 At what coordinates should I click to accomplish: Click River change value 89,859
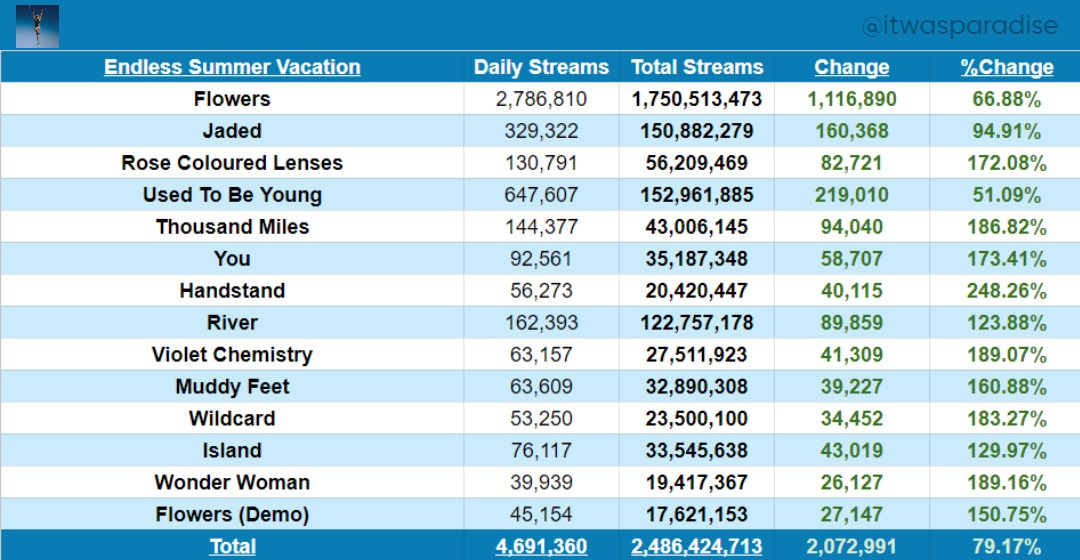coord(852,322)
